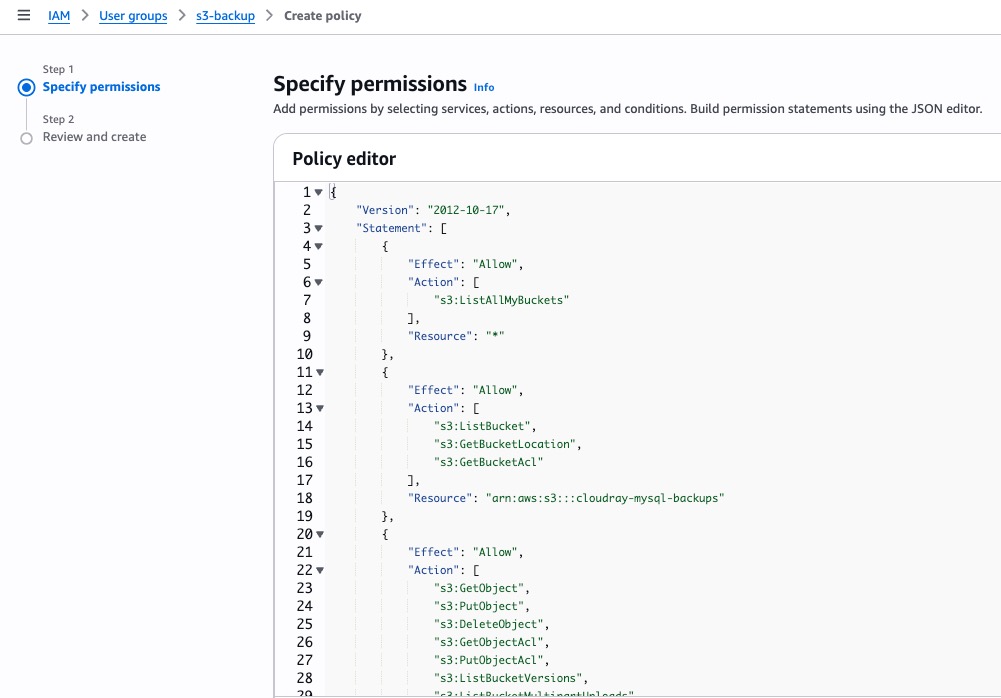
Task: Collapse the s3:ListAllMyBuckets Action array
Action: [318, 281]
